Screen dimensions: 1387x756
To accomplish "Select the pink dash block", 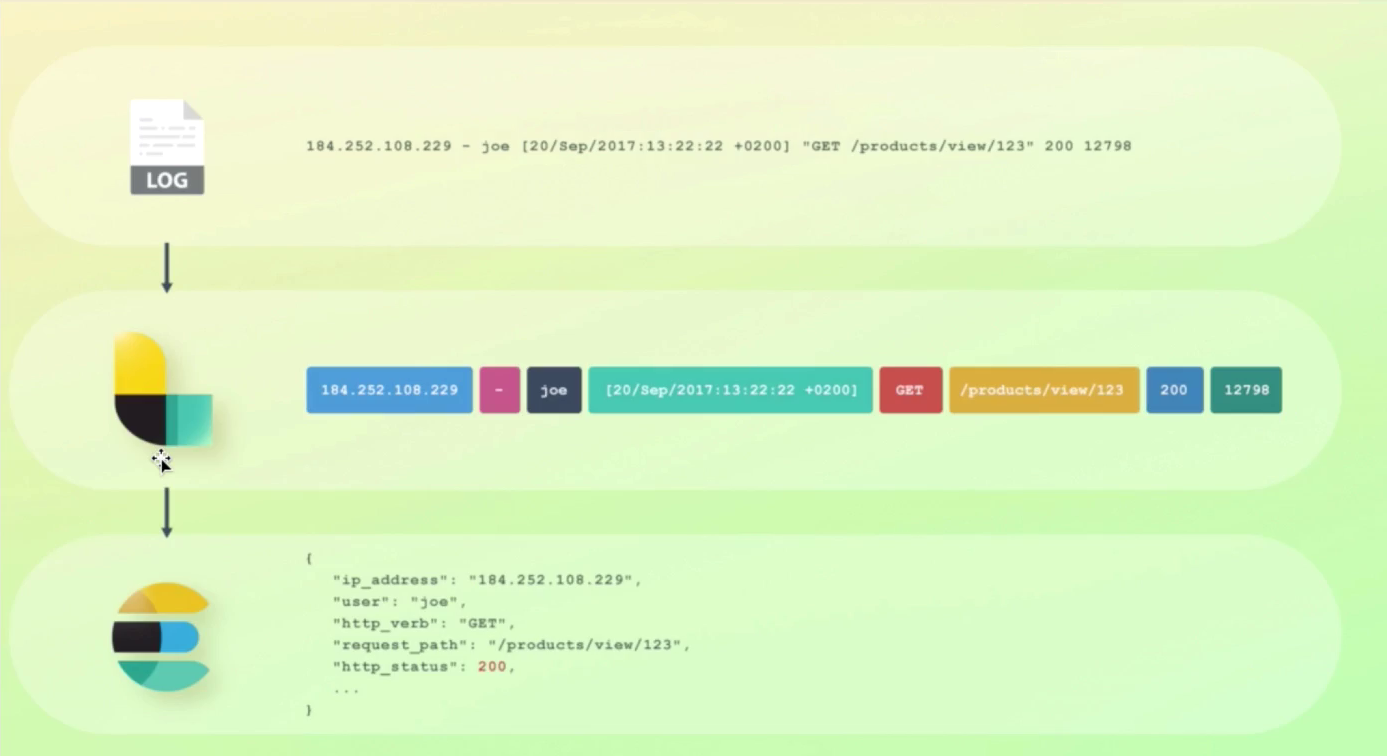I will 500,390.
